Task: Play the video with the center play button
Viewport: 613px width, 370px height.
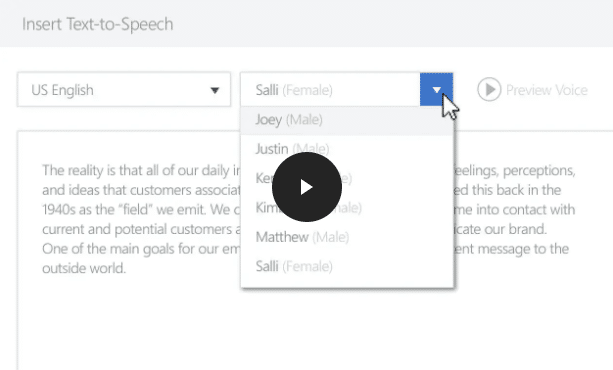Action: pos(307,187)
